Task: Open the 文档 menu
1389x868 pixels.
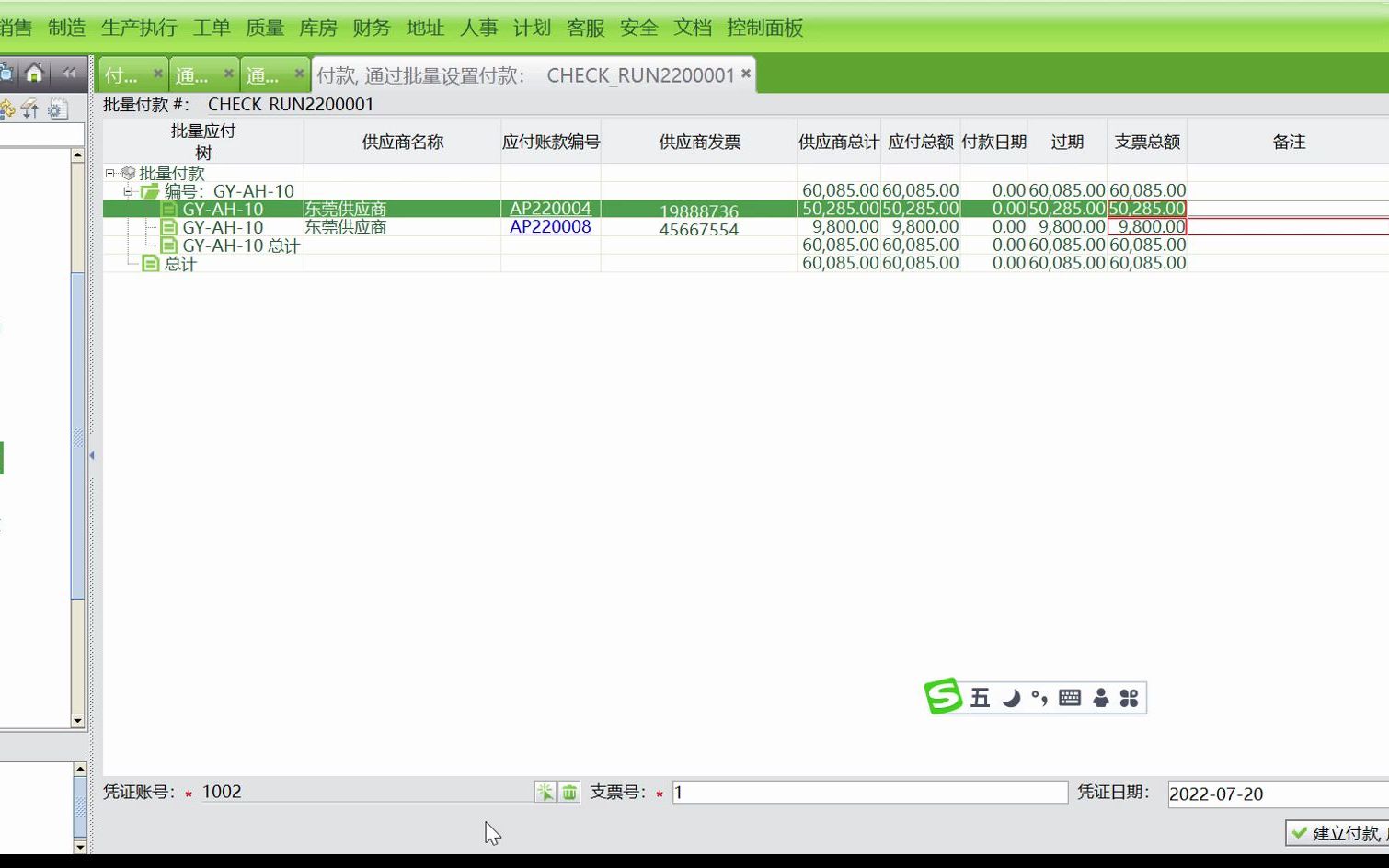Action: 693,28
